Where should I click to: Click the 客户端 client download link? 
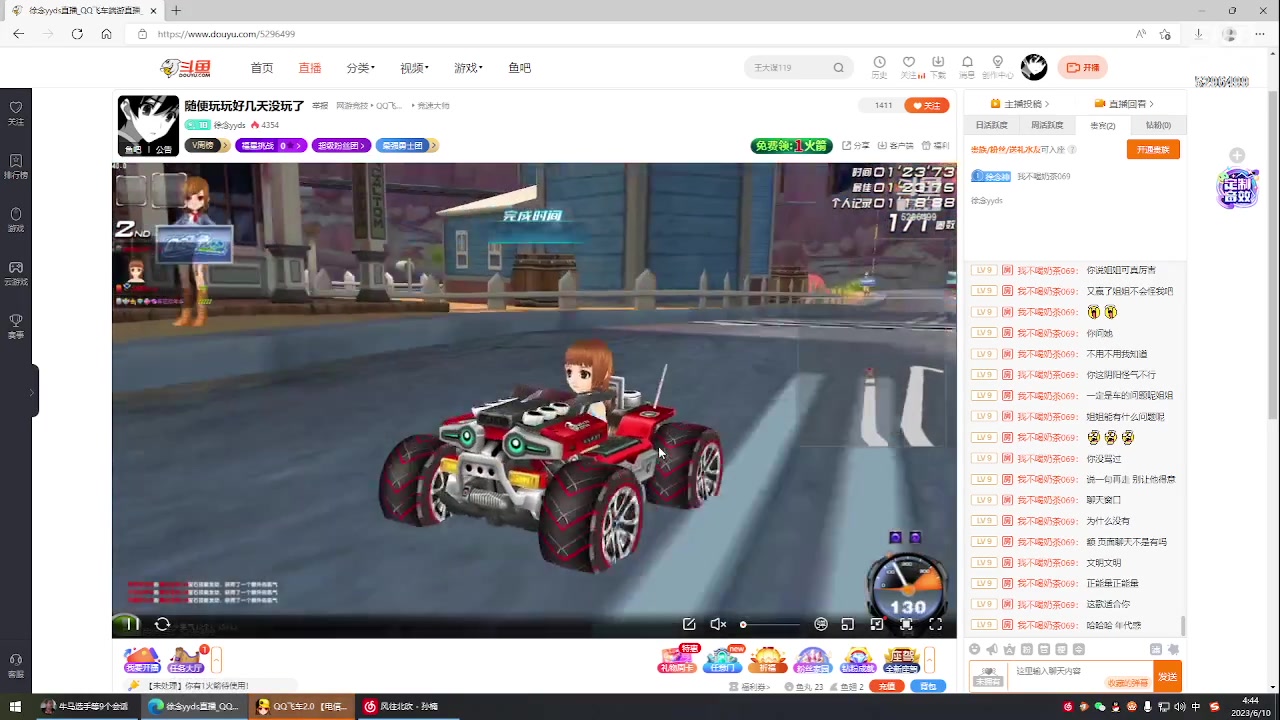coord(896,146)
